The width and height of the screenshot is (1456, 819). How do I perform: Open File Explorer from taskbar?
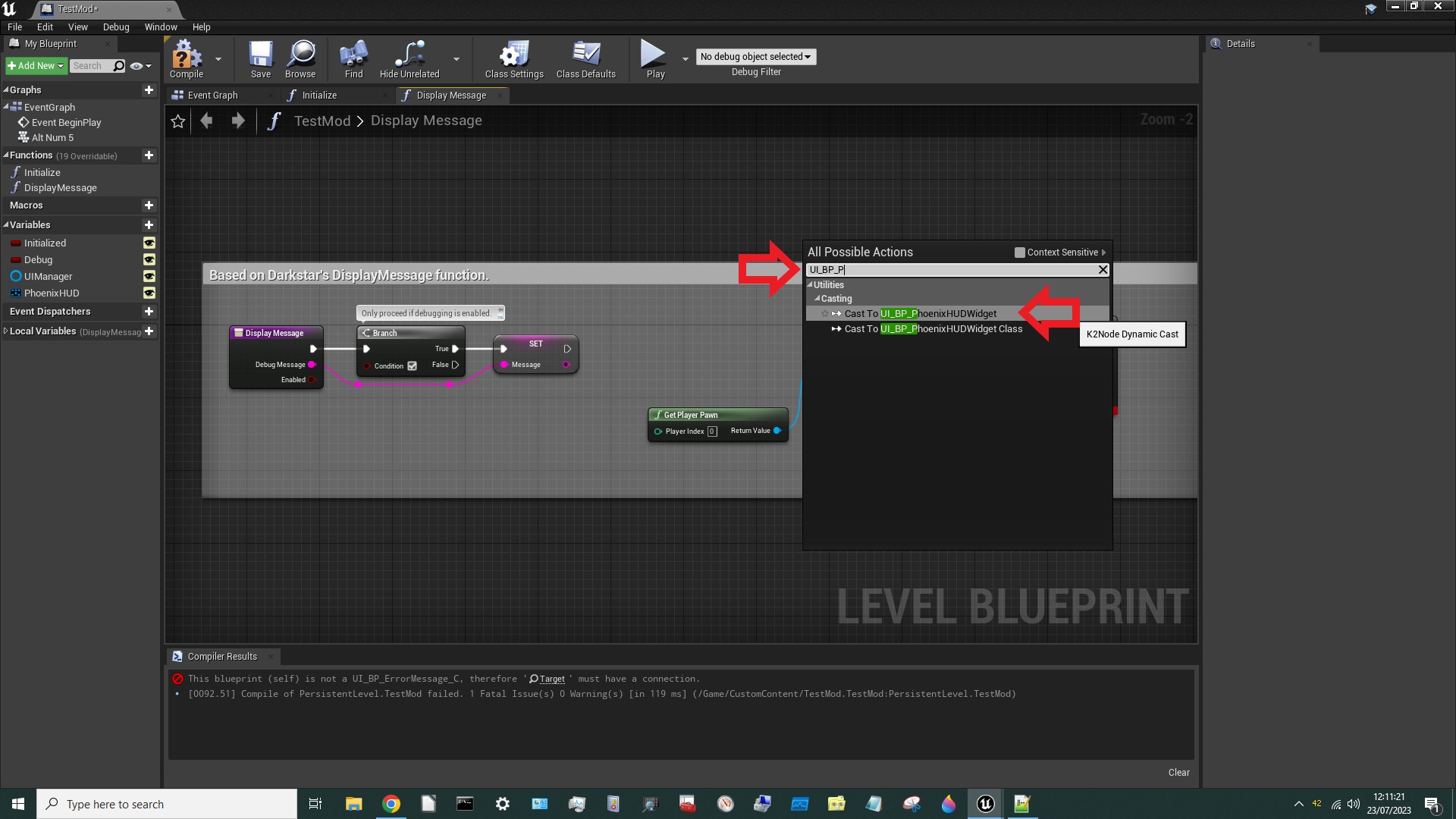[354, 804]
